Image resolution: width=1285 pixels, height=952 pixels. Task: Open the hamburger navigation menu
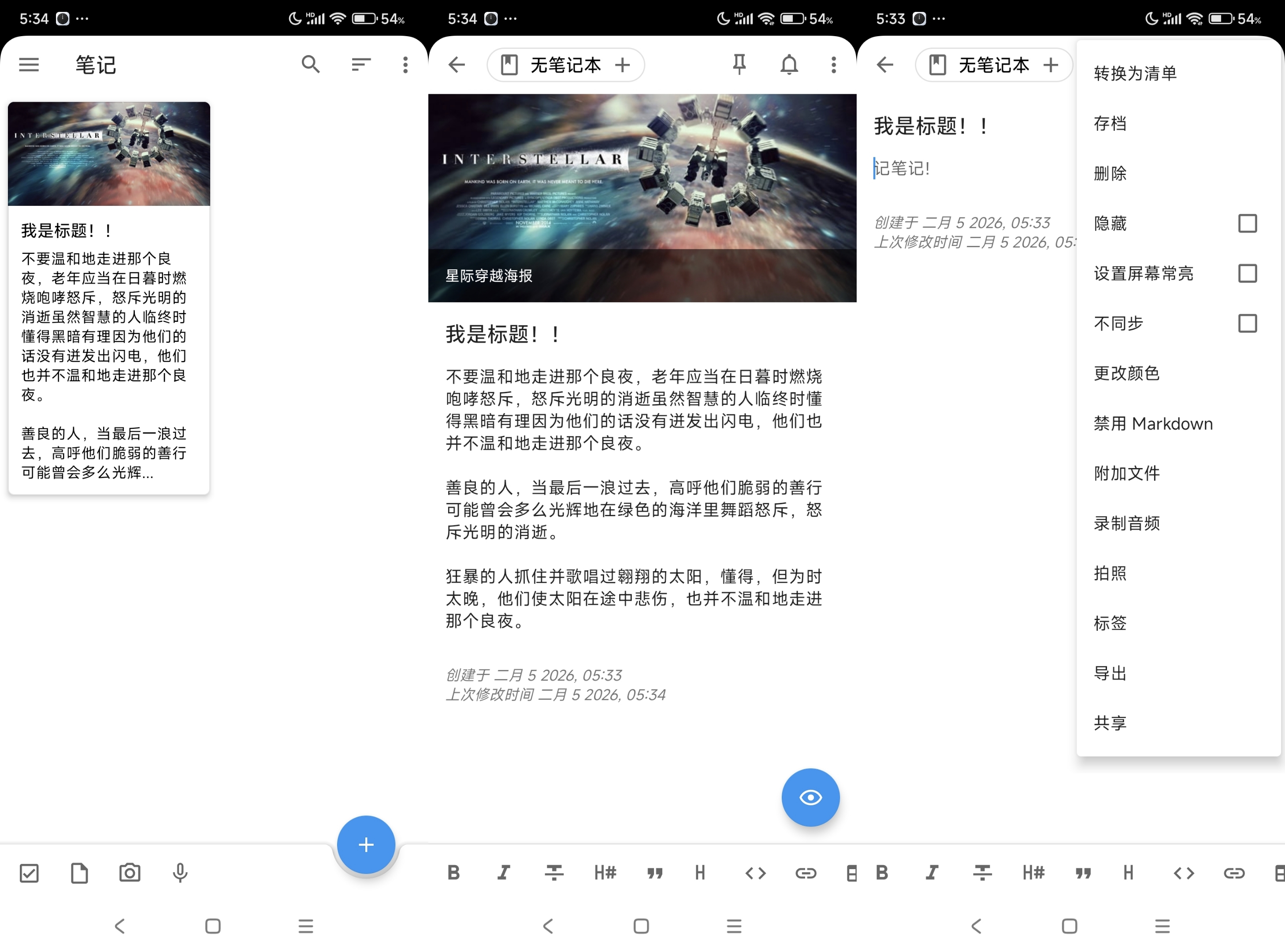click(x=29, y=64)
